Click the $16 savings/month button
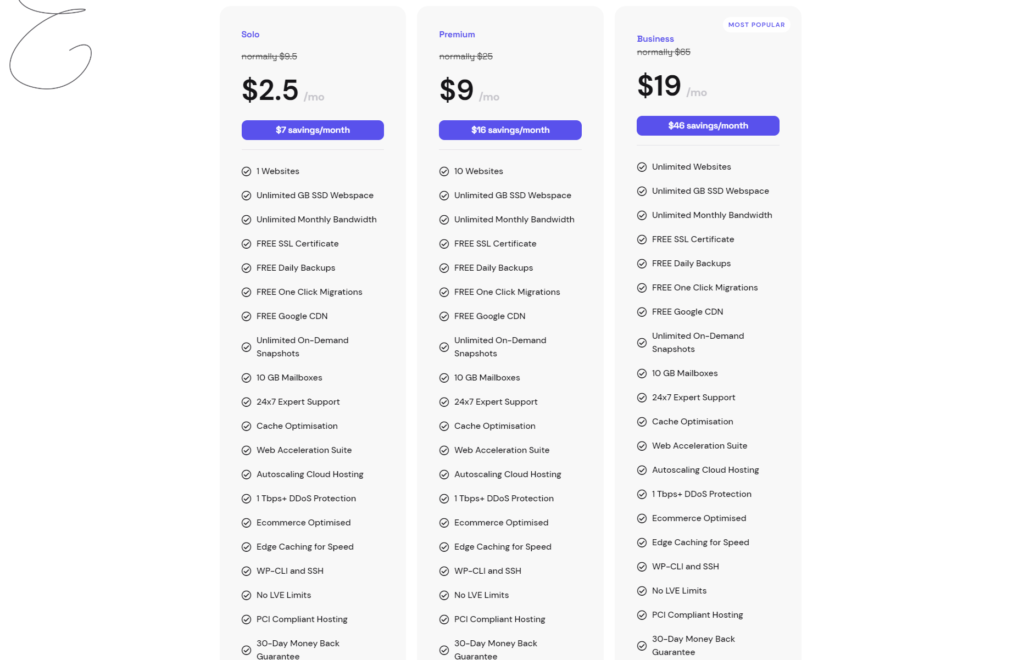 click(510, 130)
